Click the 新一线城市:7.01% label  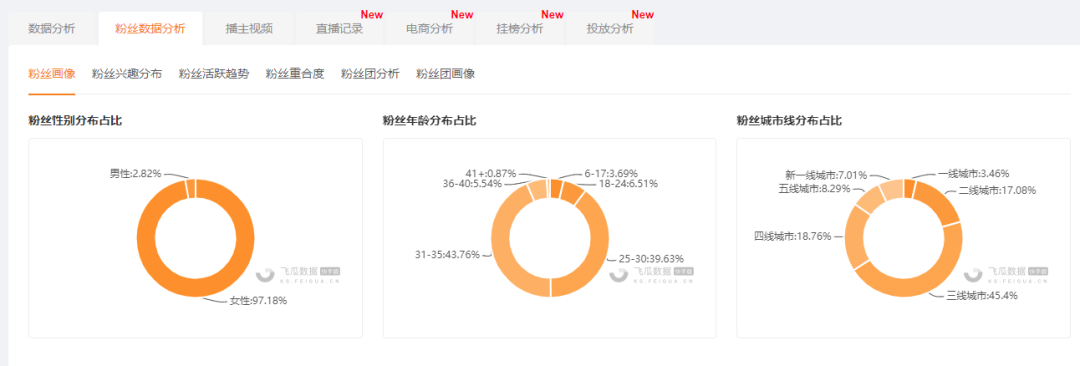[826, 175]
